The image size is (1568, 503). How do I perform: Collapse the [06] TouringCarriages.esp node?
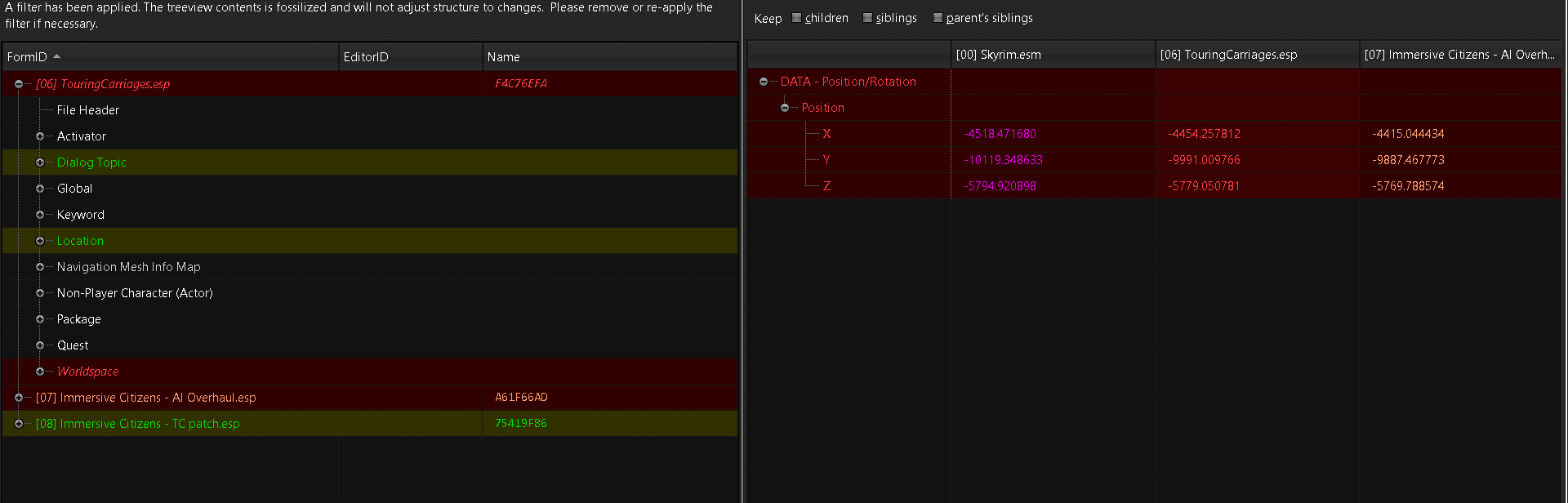pyautogui.click(x=18, y=84)
